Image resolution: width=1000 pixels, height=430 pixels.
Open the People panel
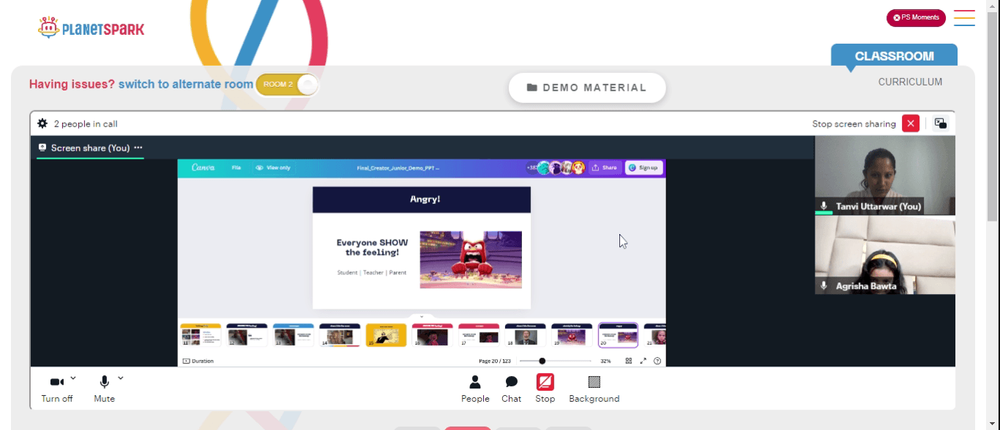coord(475,389)
